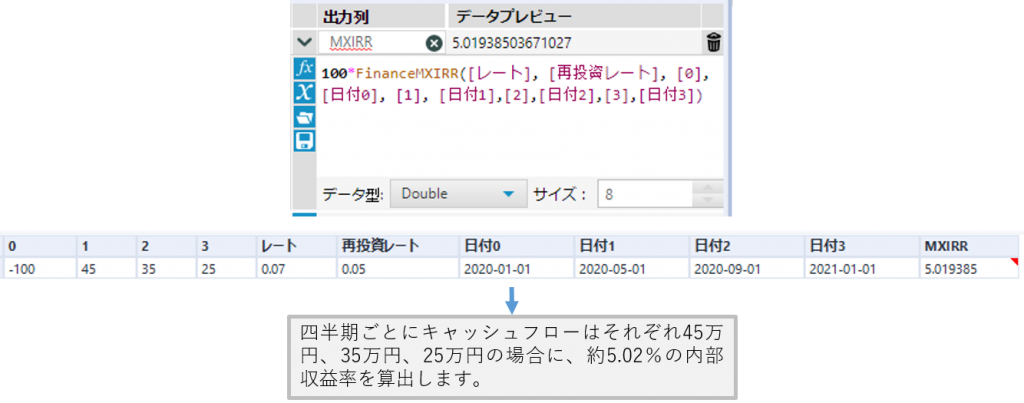Collapse the MXIRR expression block

pyautogui.click(x=304, y=43)
